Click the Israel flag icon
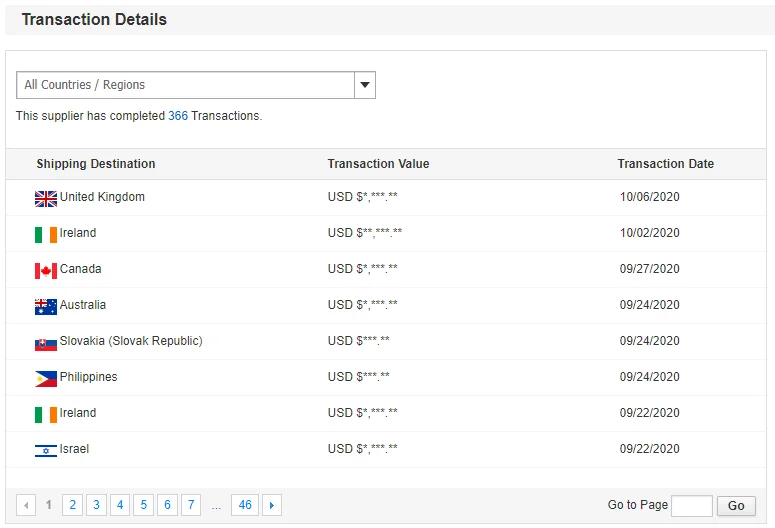This screenshot has width=775, height=528. pyautogui.click(x=46, y=451)
